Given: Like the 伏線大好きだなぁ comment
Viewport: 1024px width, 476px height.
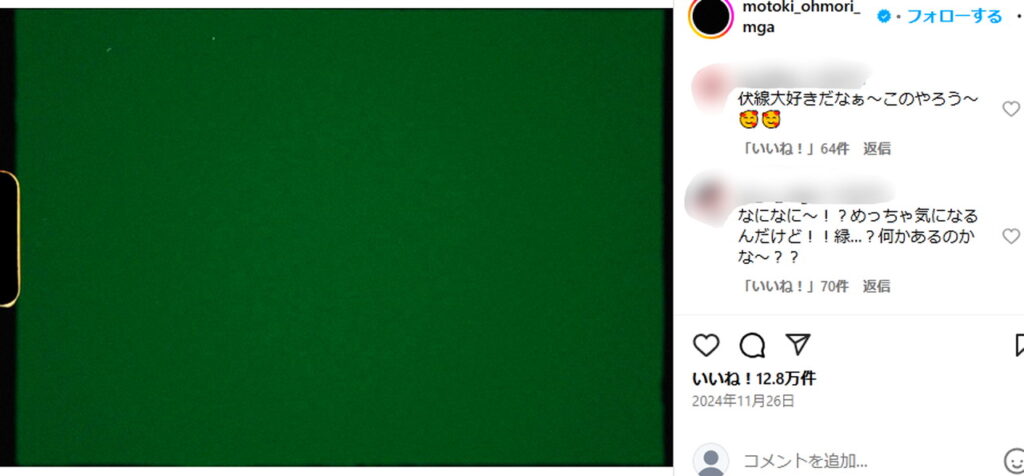Looking at the screenshot, I should 1011,109.
